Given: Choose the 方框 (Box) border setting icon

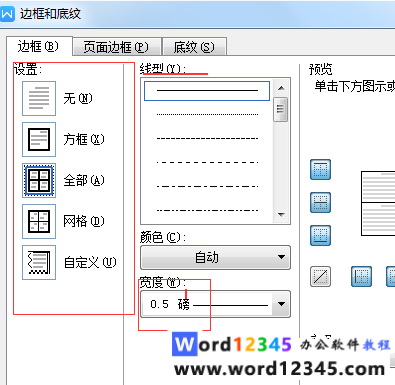Looking at the screenshot, I should tap(39, 139).
